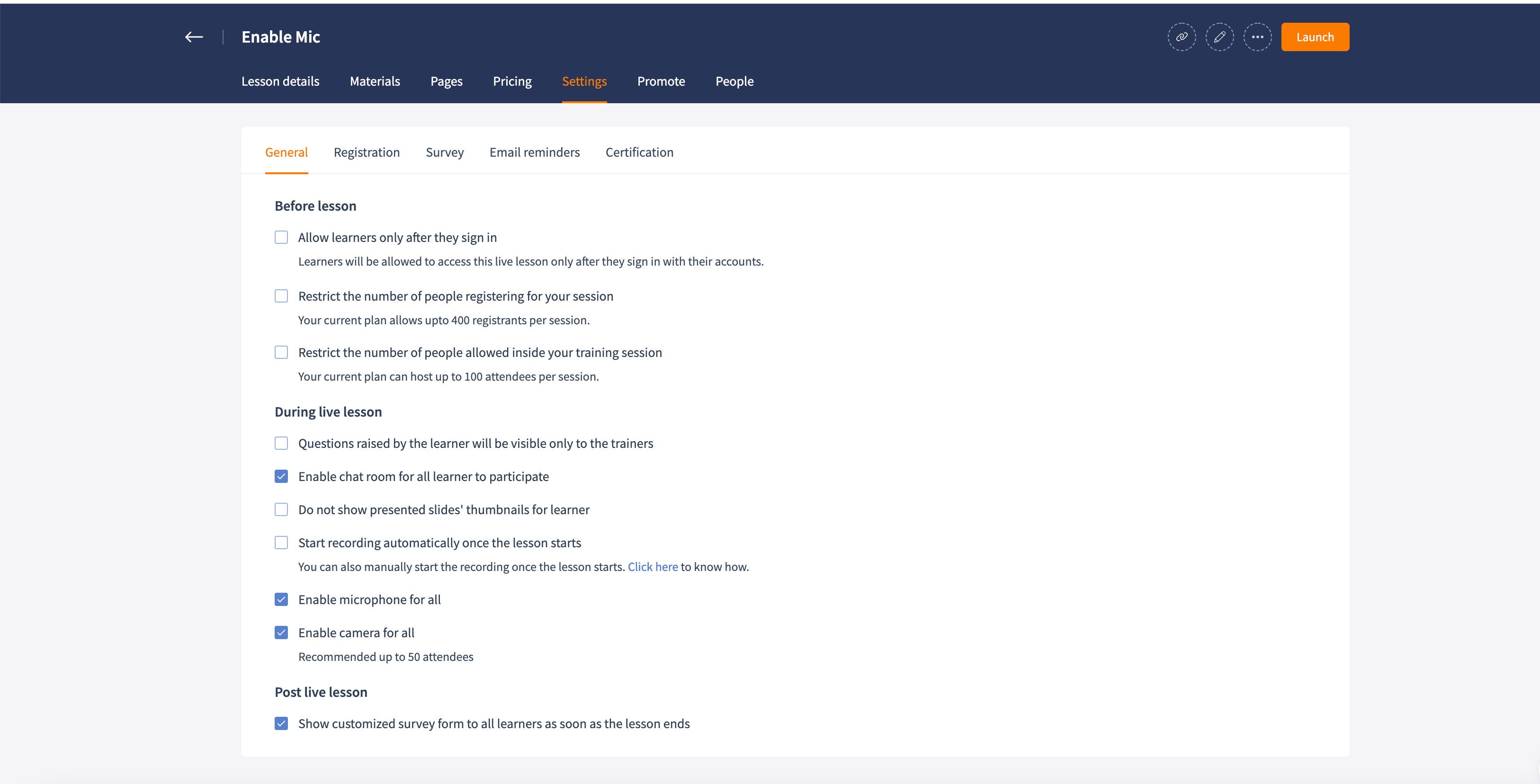Go to the Pricing tab
Viewport: 1540px width, 784px height.
tap(512, 81)
